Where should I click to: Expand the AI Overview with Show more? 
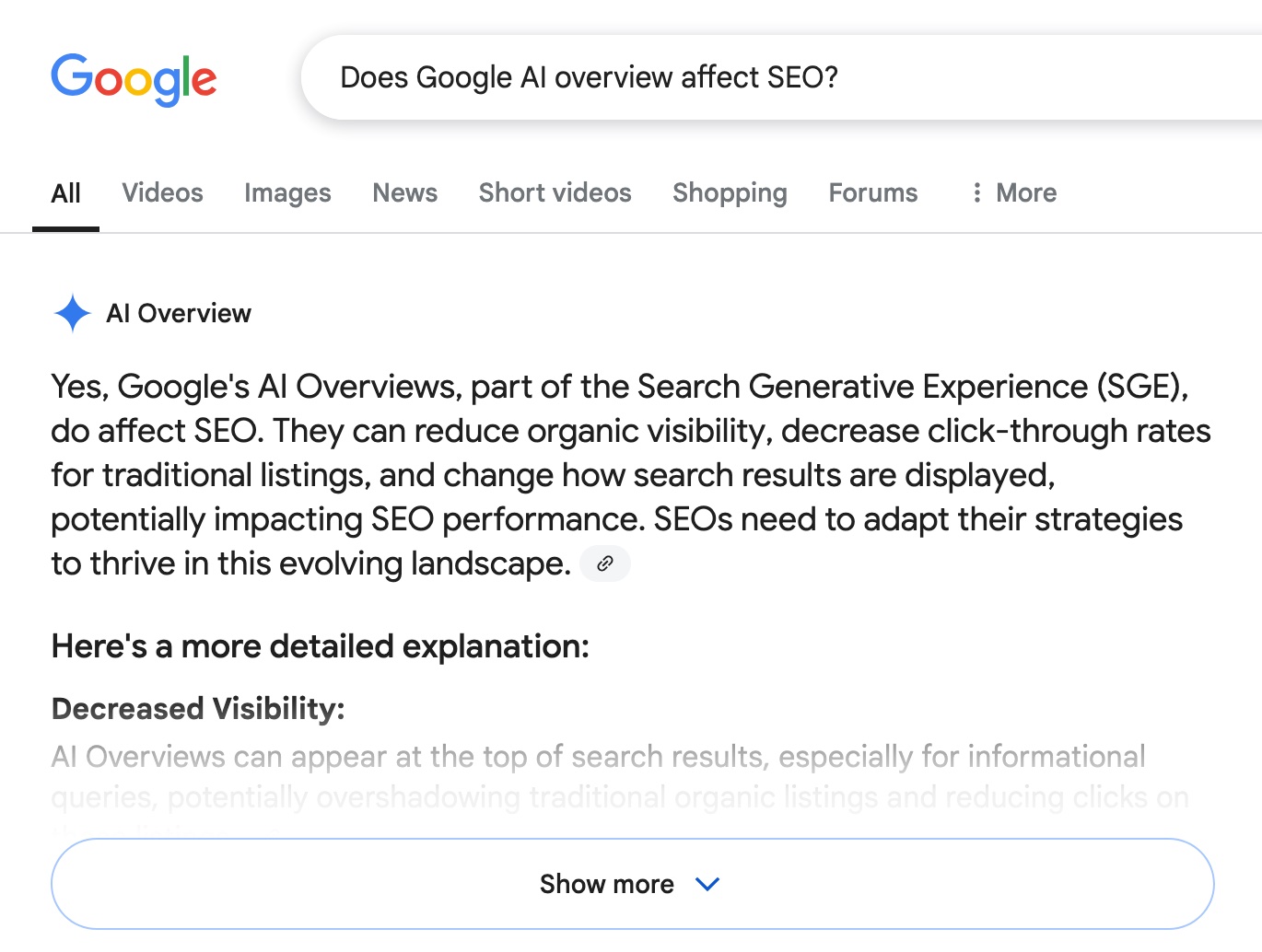(x=632, y=884)
